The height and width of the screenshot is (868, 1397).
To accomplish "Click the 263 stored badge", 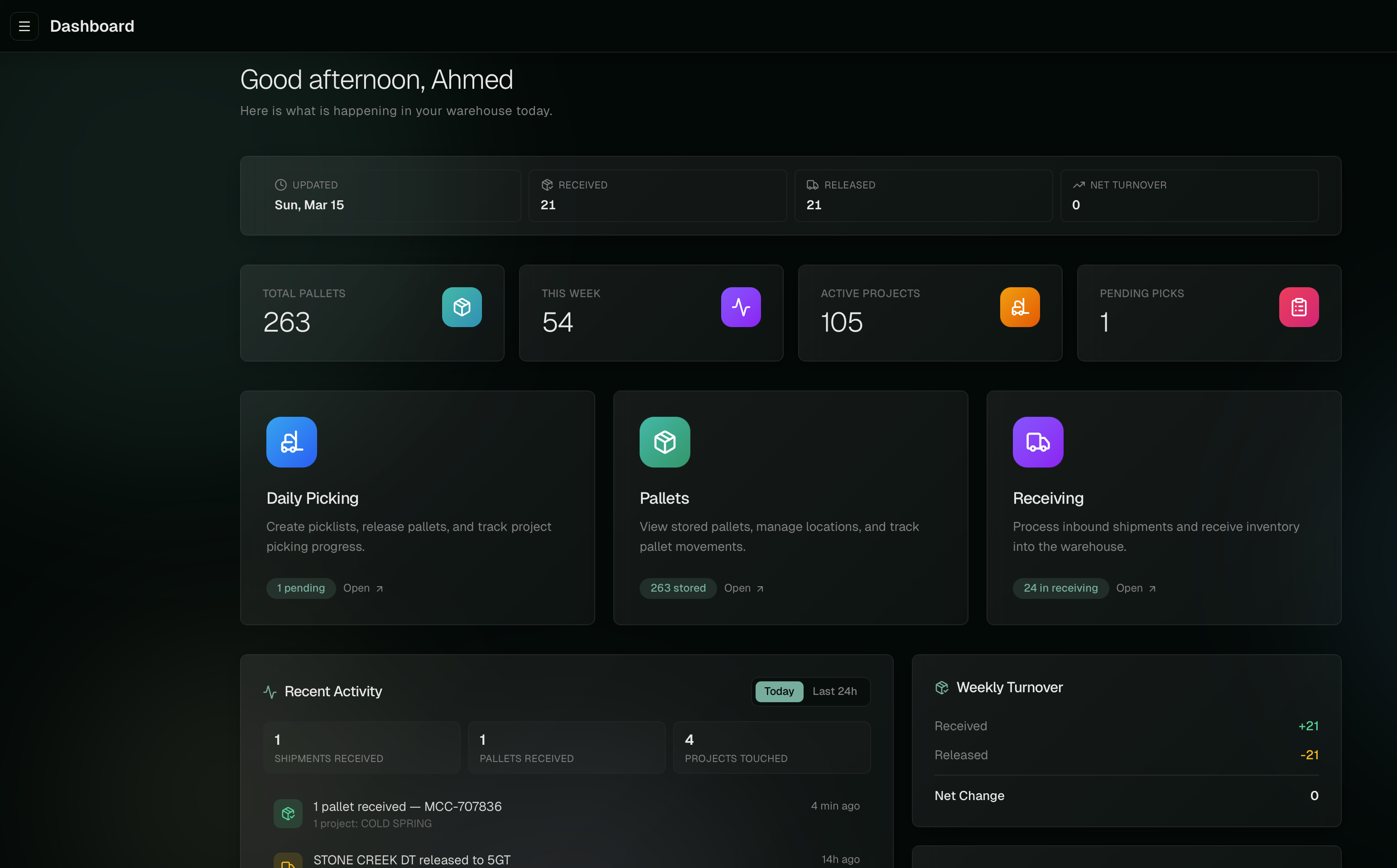I will 677,588.
